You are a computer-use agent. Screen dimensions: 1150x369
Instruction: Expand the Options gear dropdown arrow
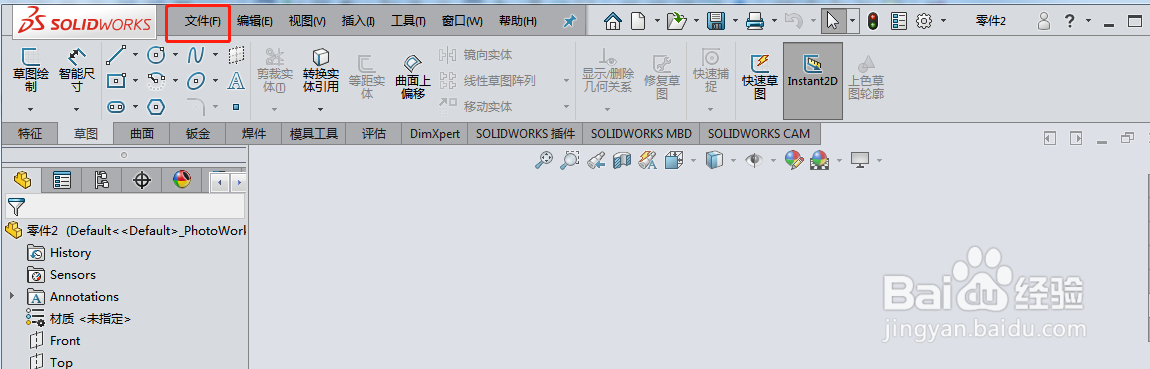(943, 21)
